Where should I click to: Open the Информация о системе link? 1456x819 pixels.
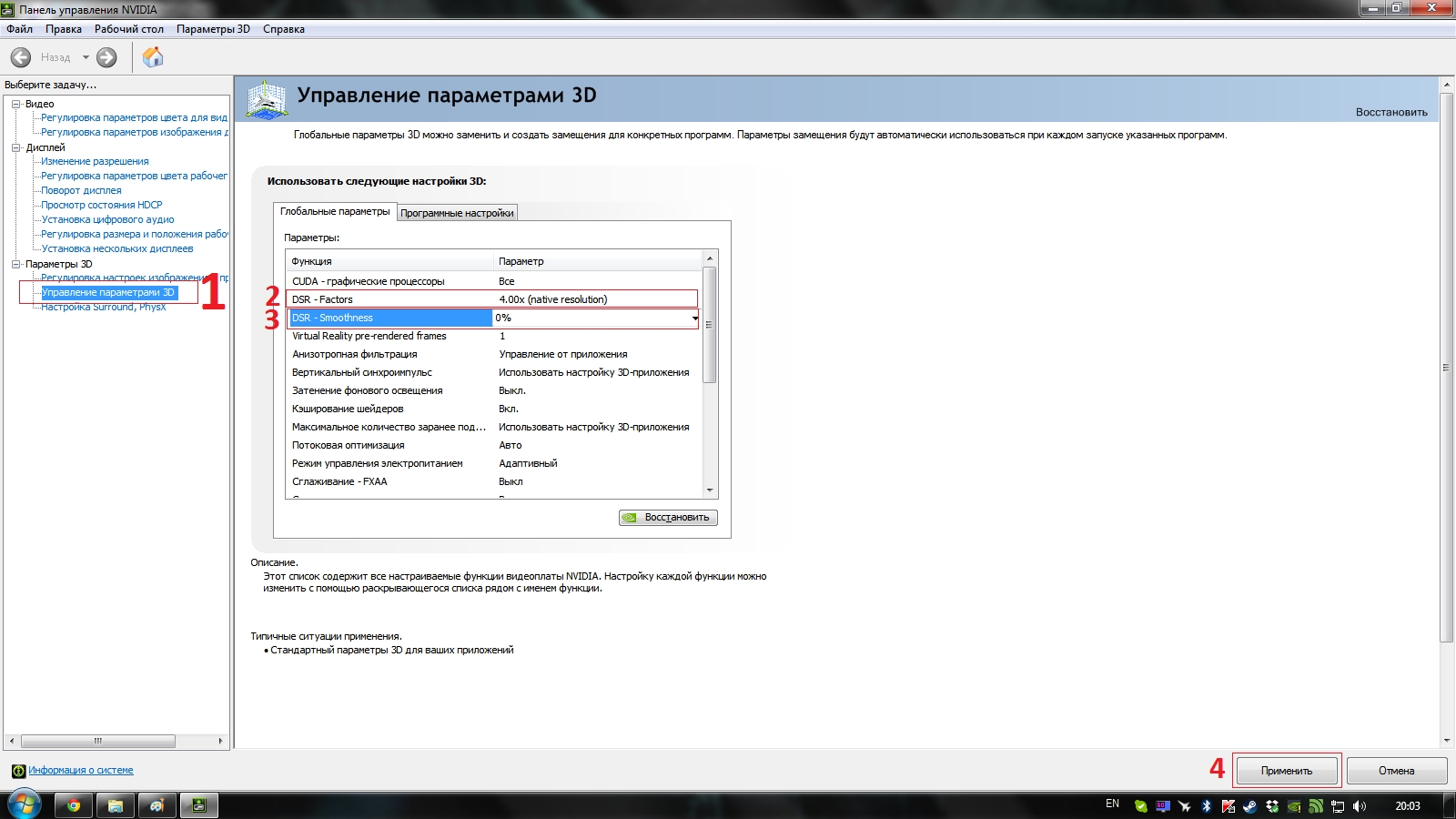click(x=80, y=771)
